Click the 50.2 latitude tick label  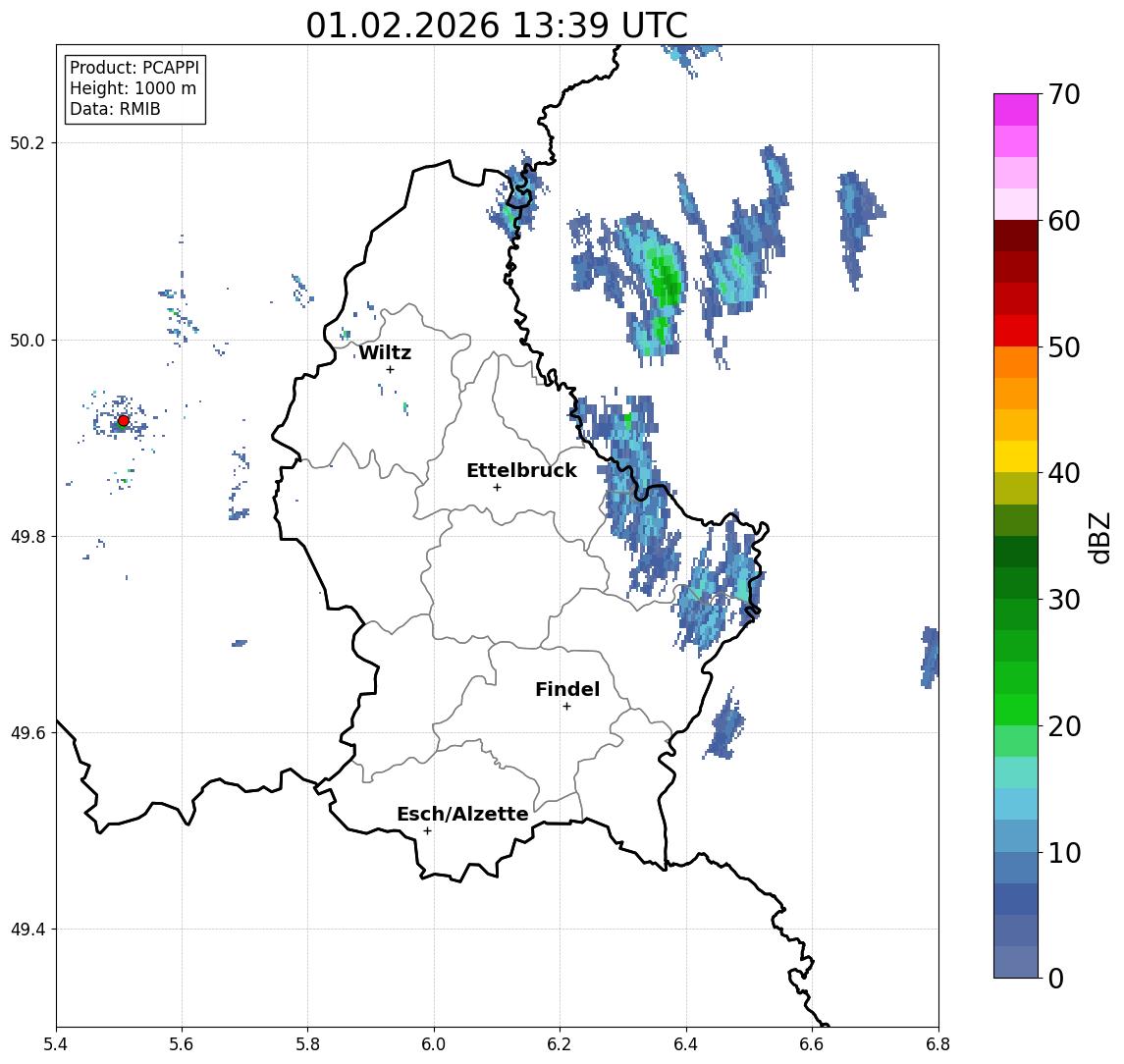(x=27, y=142)
